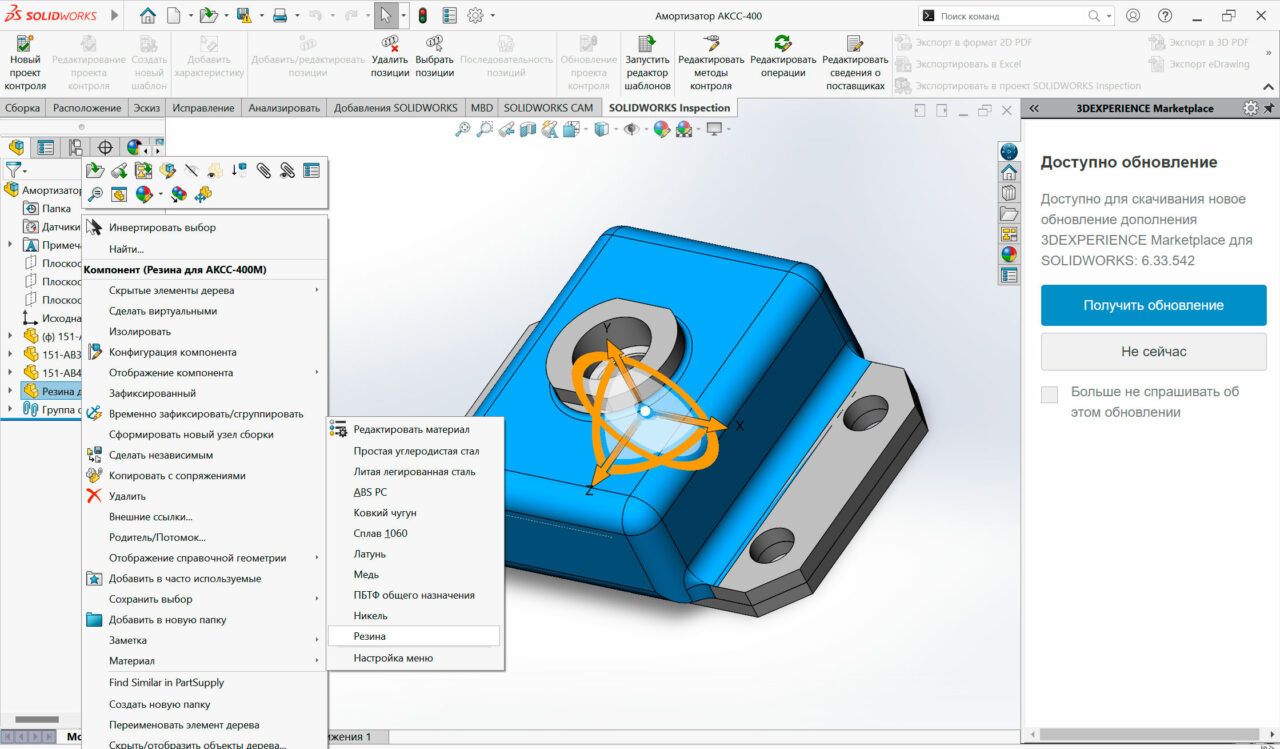Click Редактировать методы контроля
This screenshot has width=1280, height=749.
click(x=711, y=63)
